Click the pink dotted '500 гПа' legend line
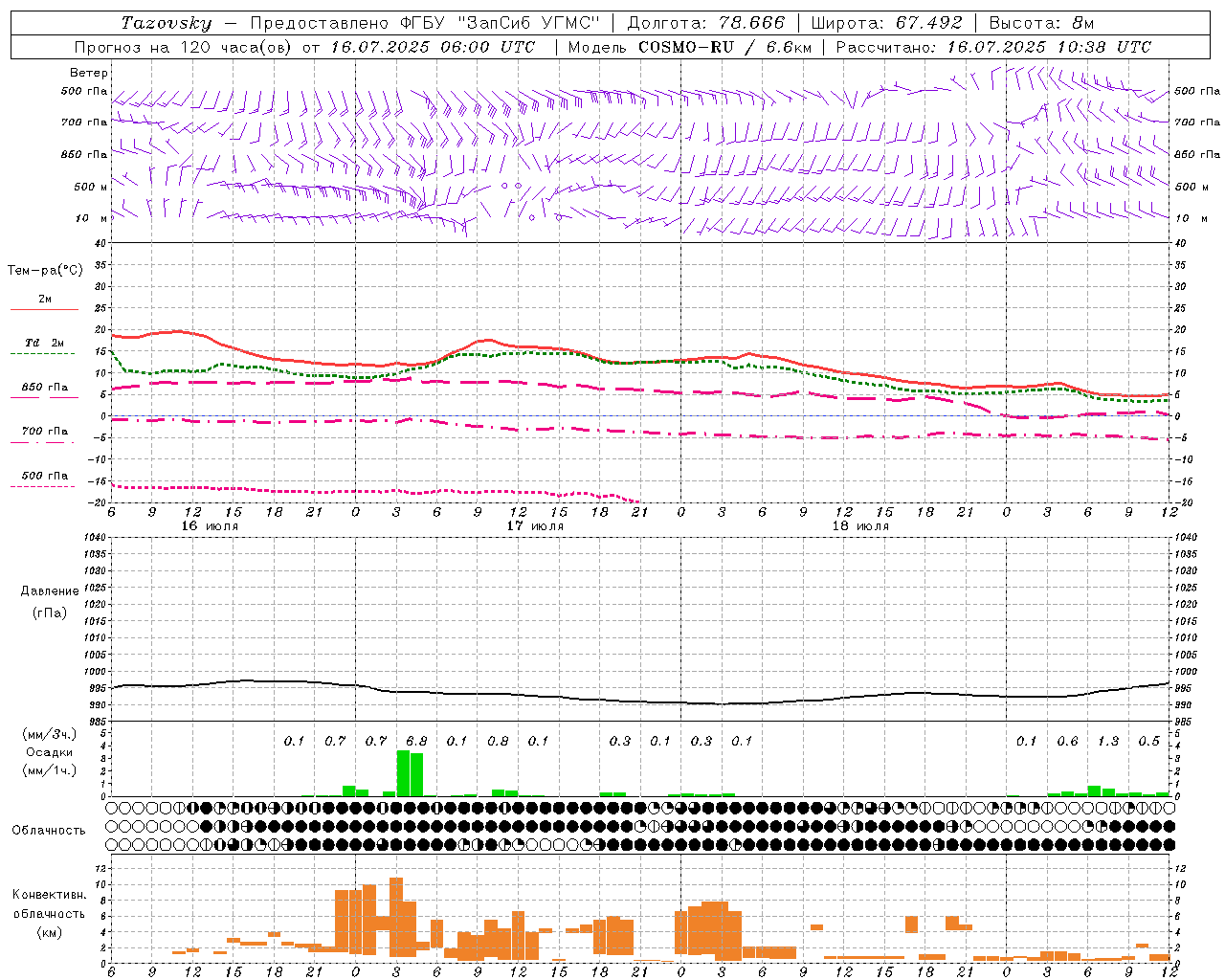The height and width of the screenshot is (980, 1225). tap(42, 487)
